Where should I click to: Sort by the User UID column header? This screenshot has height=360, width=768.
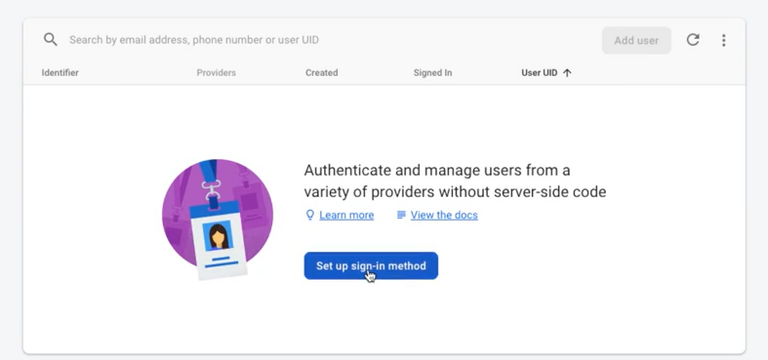point(539,73)
